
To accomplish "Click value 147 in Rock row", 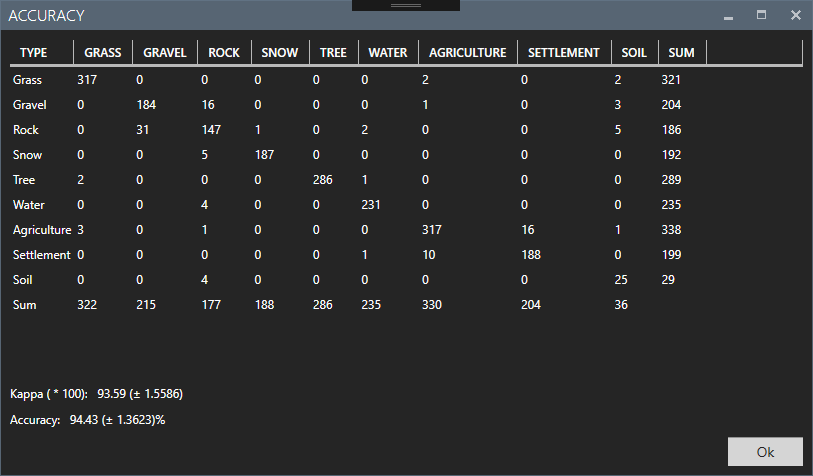I will pos(211,130).
